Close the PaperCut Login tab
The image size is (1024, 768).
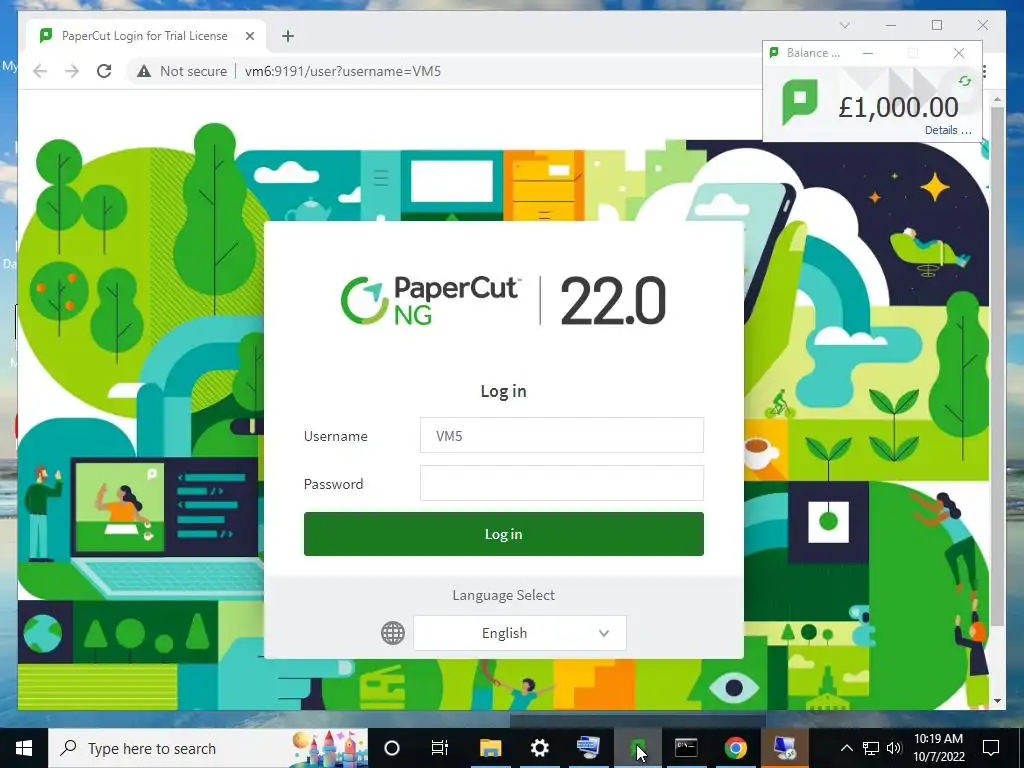pos(249,36)
